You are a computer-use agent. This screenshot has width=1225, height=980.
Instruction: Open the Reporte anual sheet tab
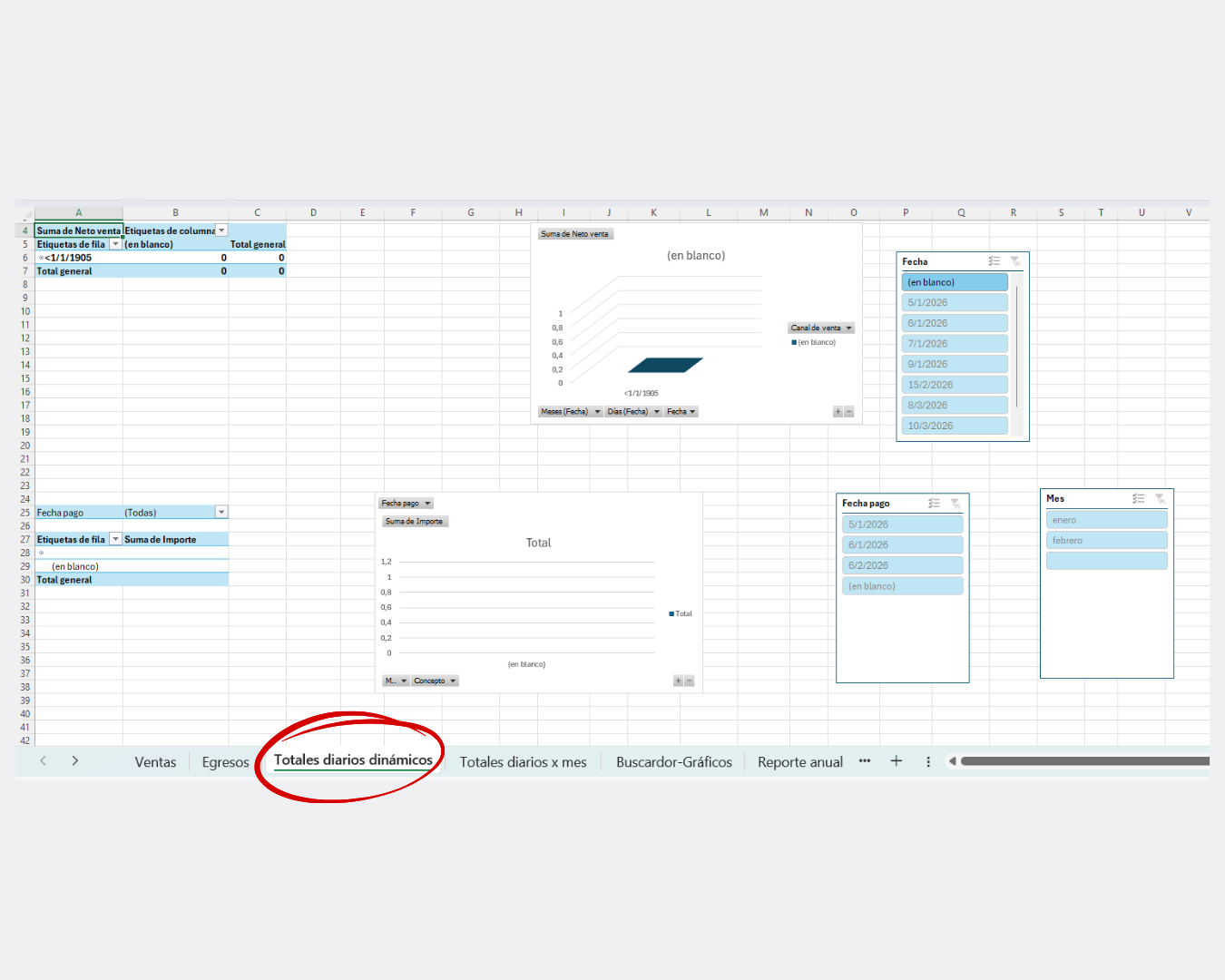click(799, 762)
